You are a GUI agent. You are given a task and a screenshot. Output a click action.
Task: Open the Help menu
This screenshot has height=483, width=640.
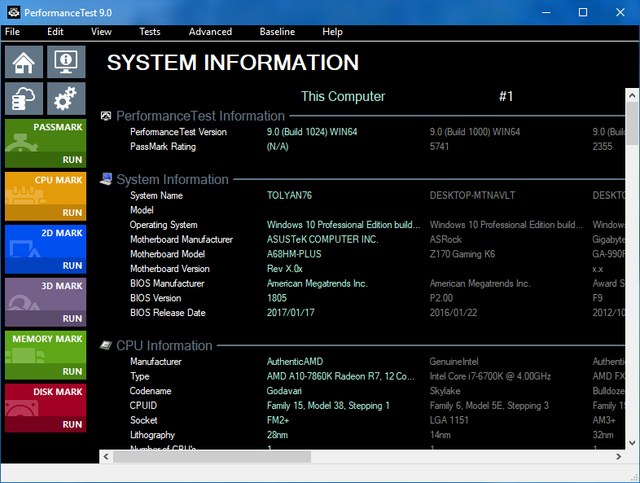pos(332,32)
